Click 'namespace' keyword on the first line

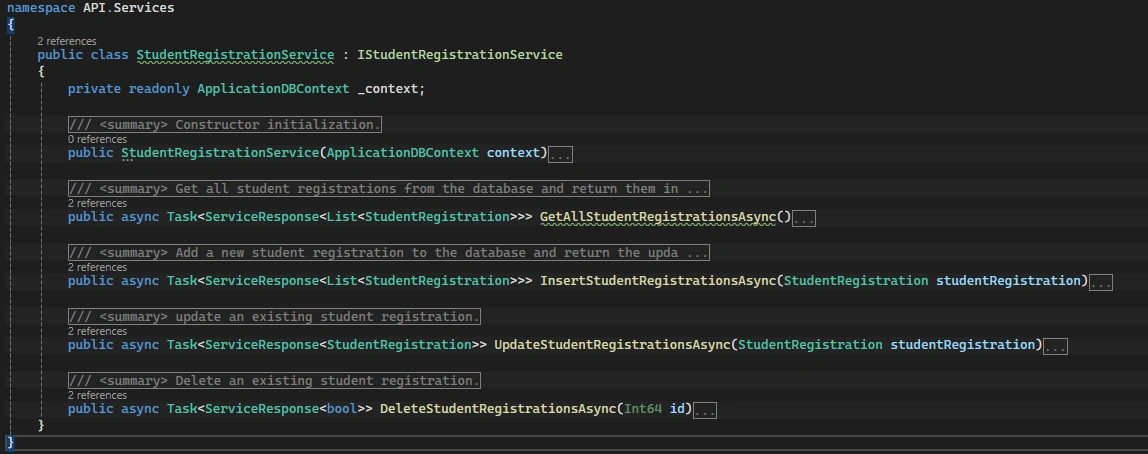point(41,9)
